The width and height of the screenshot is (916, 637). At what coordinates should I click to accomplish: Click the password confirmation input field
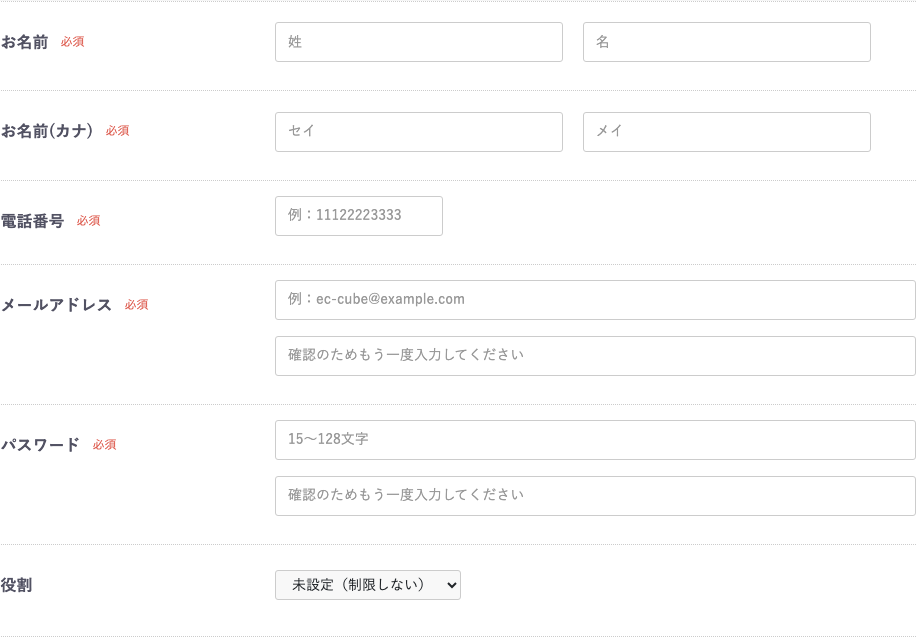click(x=595, y=496)
